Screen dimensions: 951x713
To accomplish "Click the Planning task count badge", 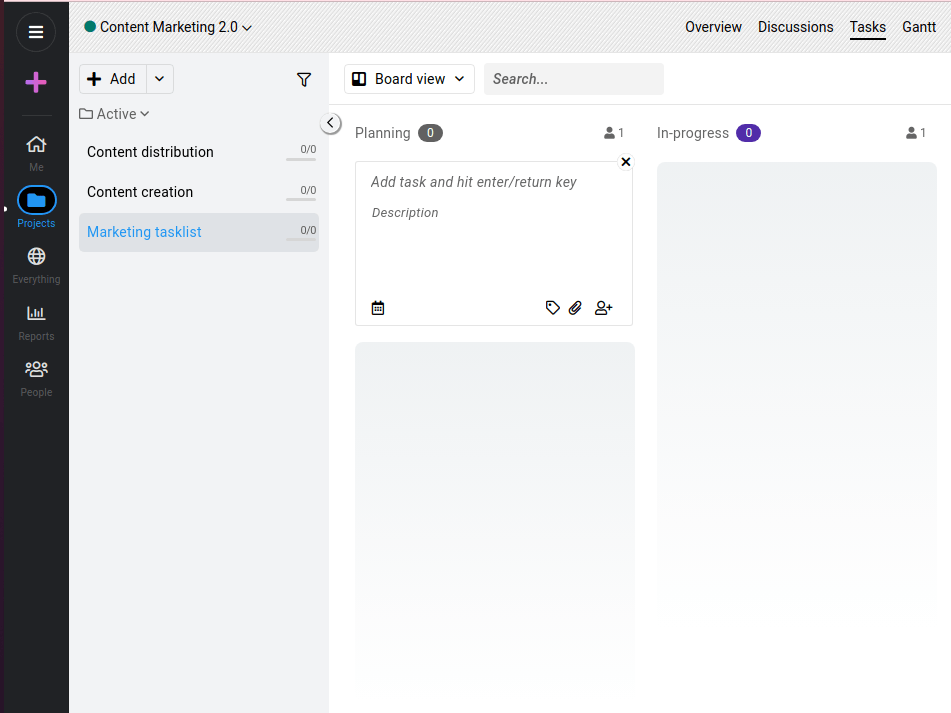I will 430,133.
